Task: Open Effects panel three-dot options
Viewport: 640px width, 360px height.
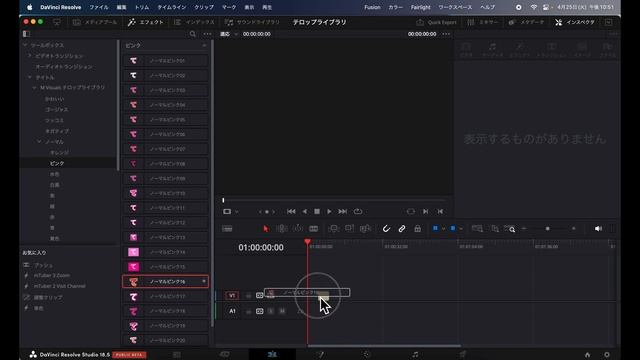Action: tap(207, 34)
